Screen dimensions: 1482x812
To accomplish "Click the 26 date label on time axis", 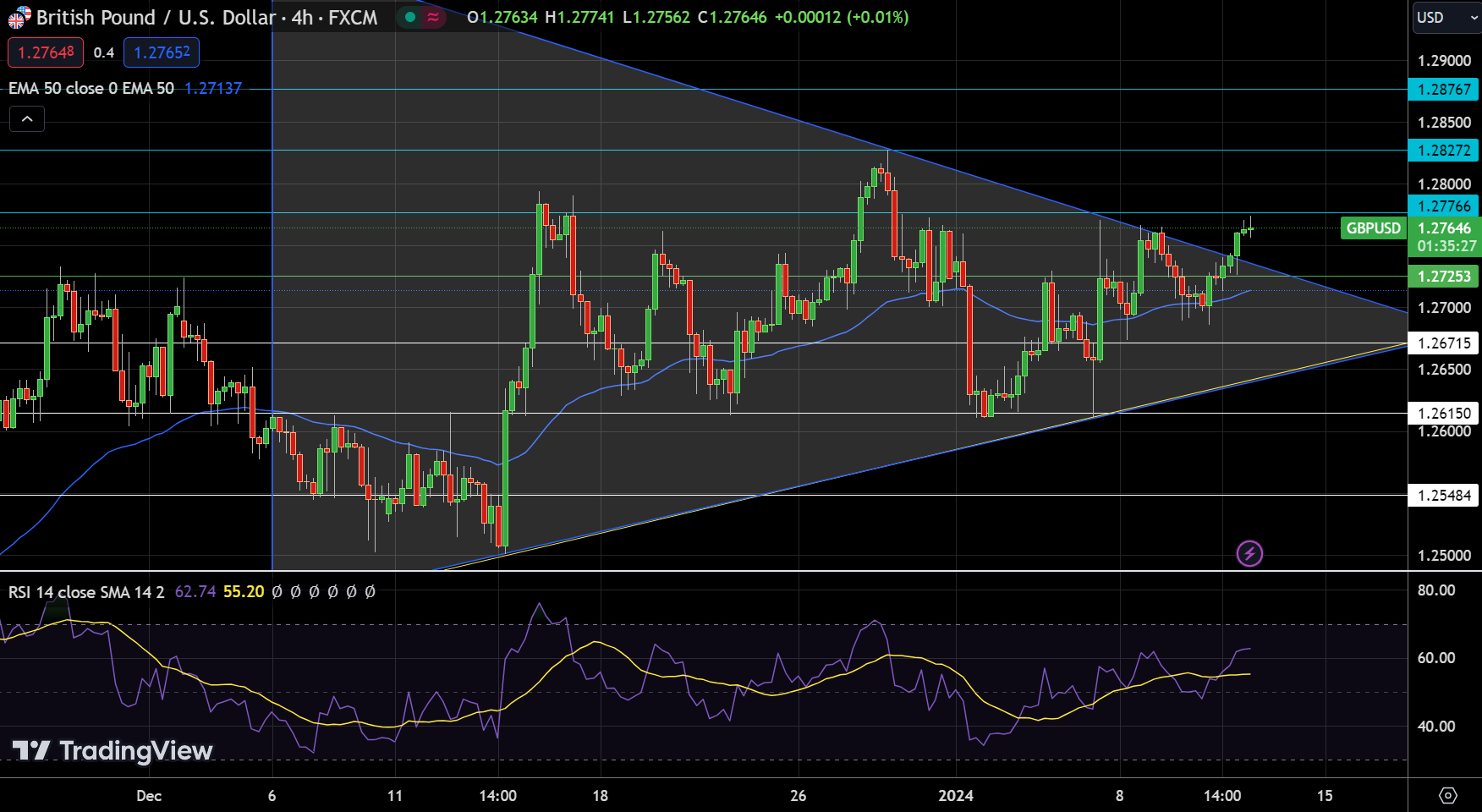I will click(x=798, y=795).
